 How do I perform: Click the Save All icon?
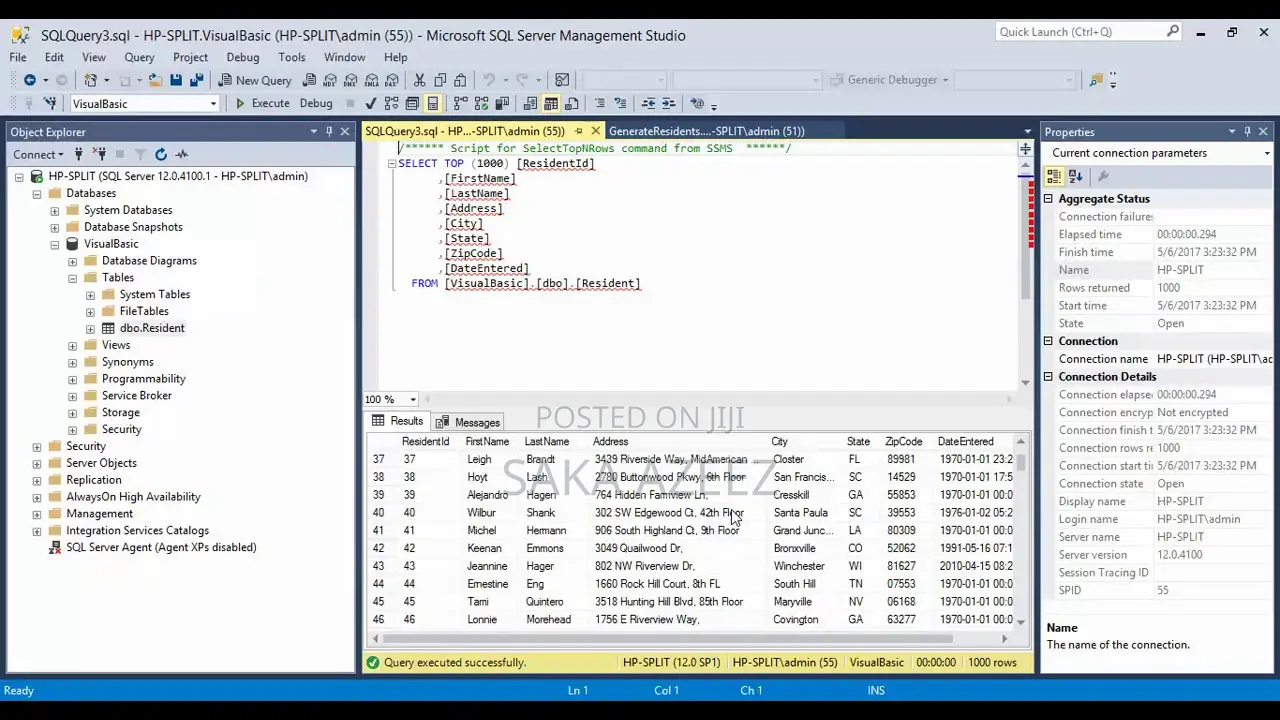tap(196, 80)
